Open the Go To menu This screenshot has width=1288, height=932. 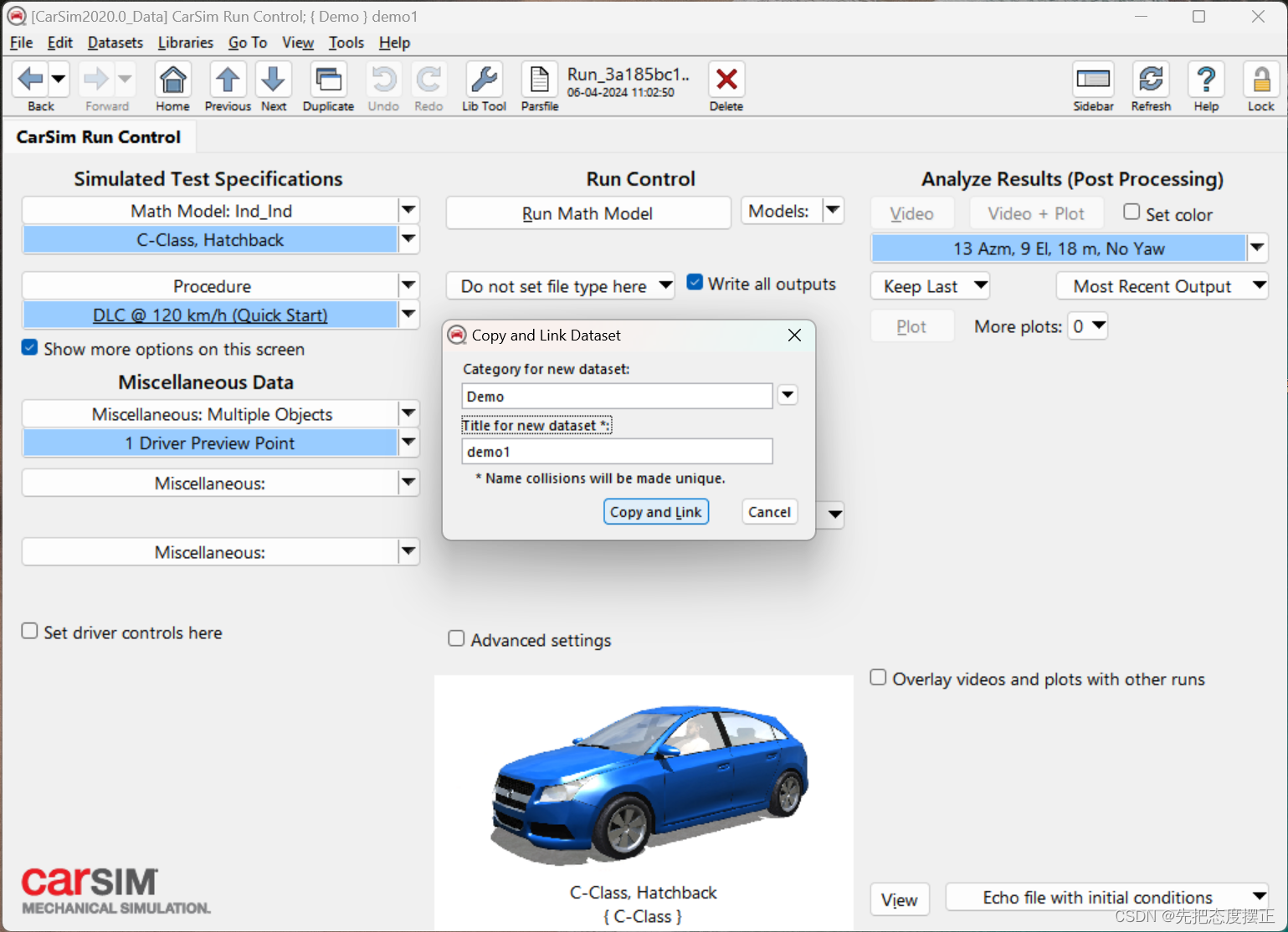pos(248,43)
